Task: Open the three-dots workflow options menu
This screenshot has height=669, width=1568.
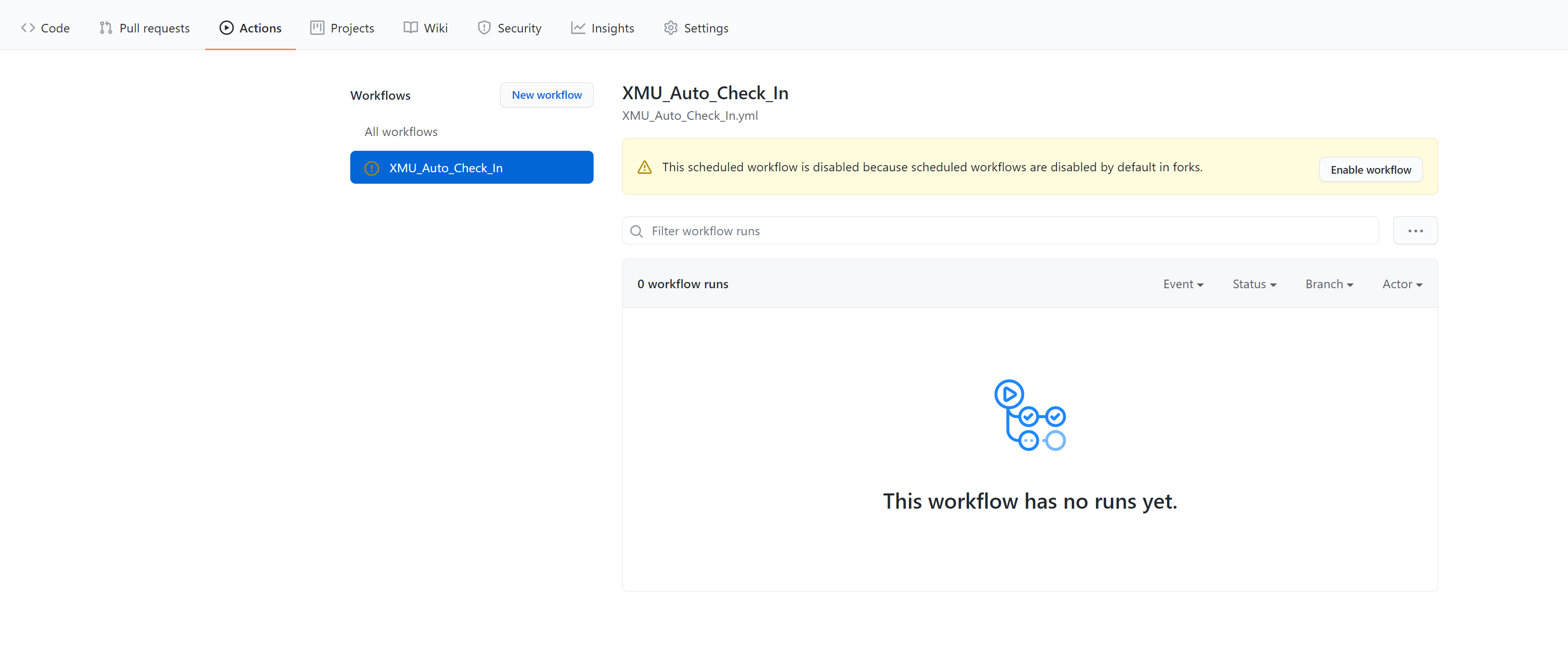Action: [x=1415, y=231]
